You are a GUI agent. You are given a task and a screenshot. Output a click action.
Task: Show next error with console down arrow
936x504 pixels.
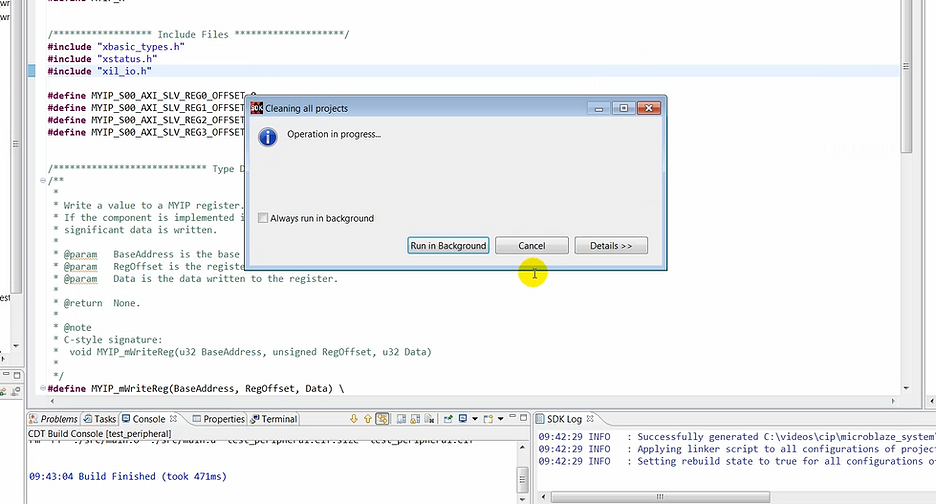(354, 419)
